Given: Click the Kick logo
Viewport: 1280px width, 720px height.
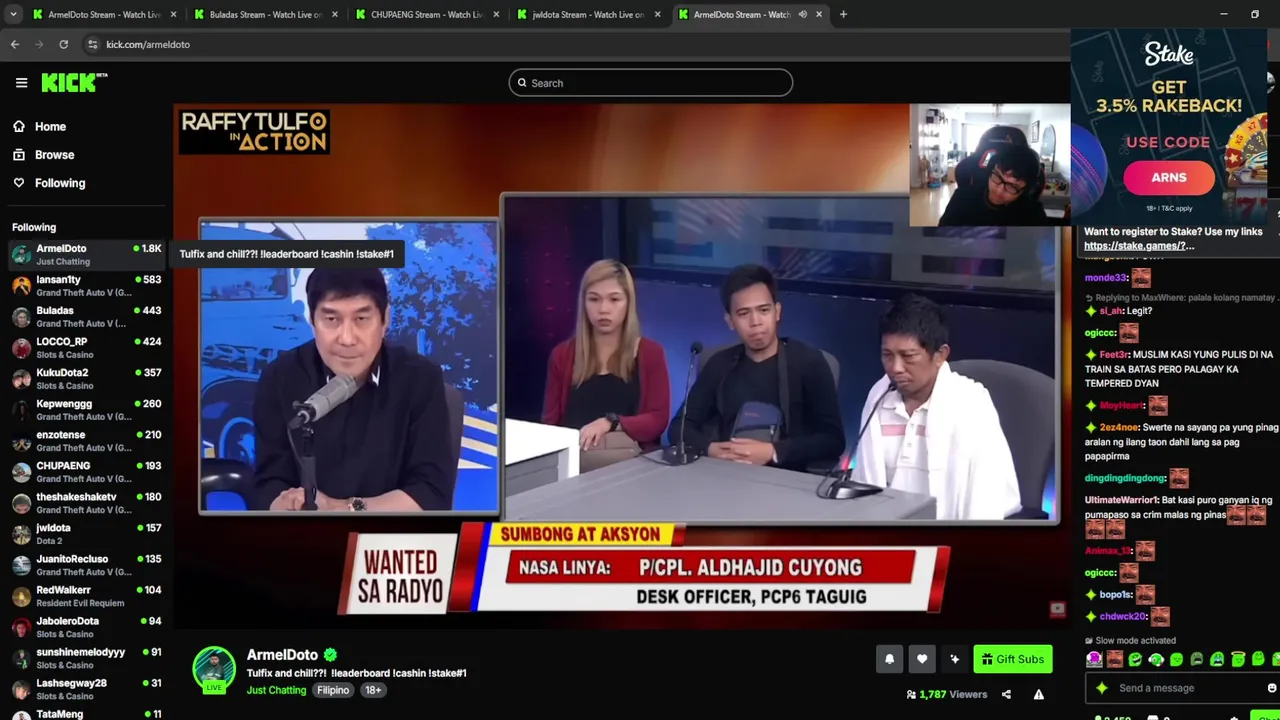Looking at the screenshot, I should click(73, 83).
